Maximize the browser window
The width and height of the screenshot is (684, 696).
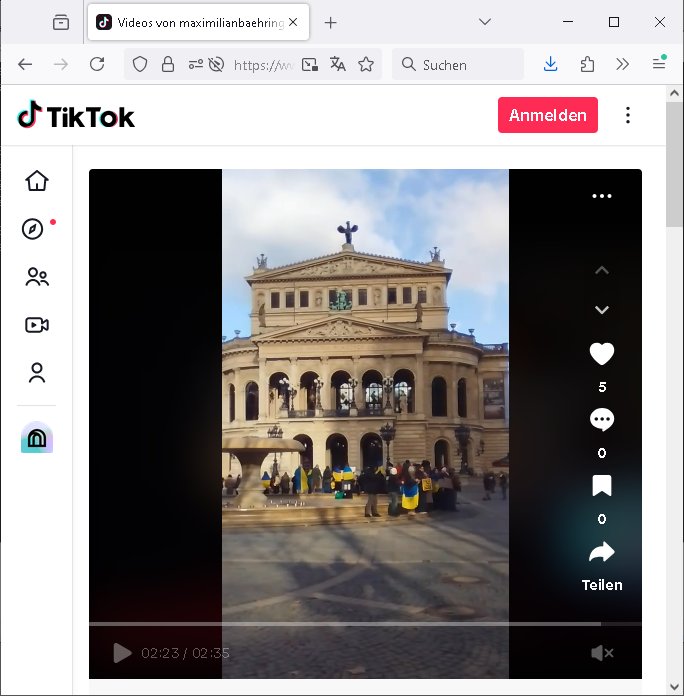(613, 22)
